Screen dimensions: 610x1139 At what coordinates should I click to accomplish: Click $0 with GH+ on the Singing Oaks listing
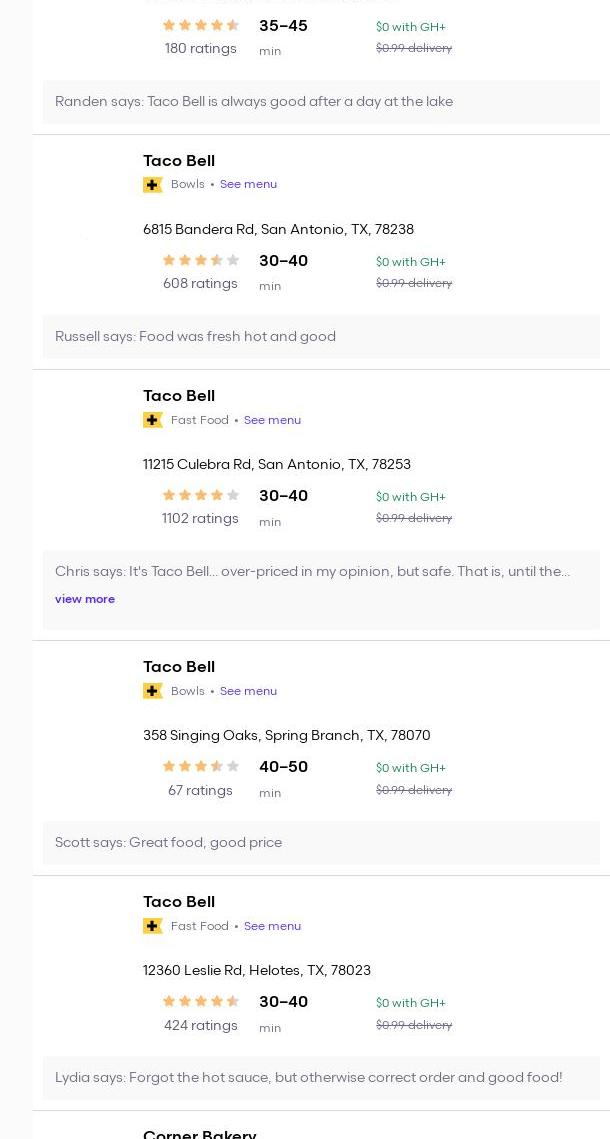point(411,768)
